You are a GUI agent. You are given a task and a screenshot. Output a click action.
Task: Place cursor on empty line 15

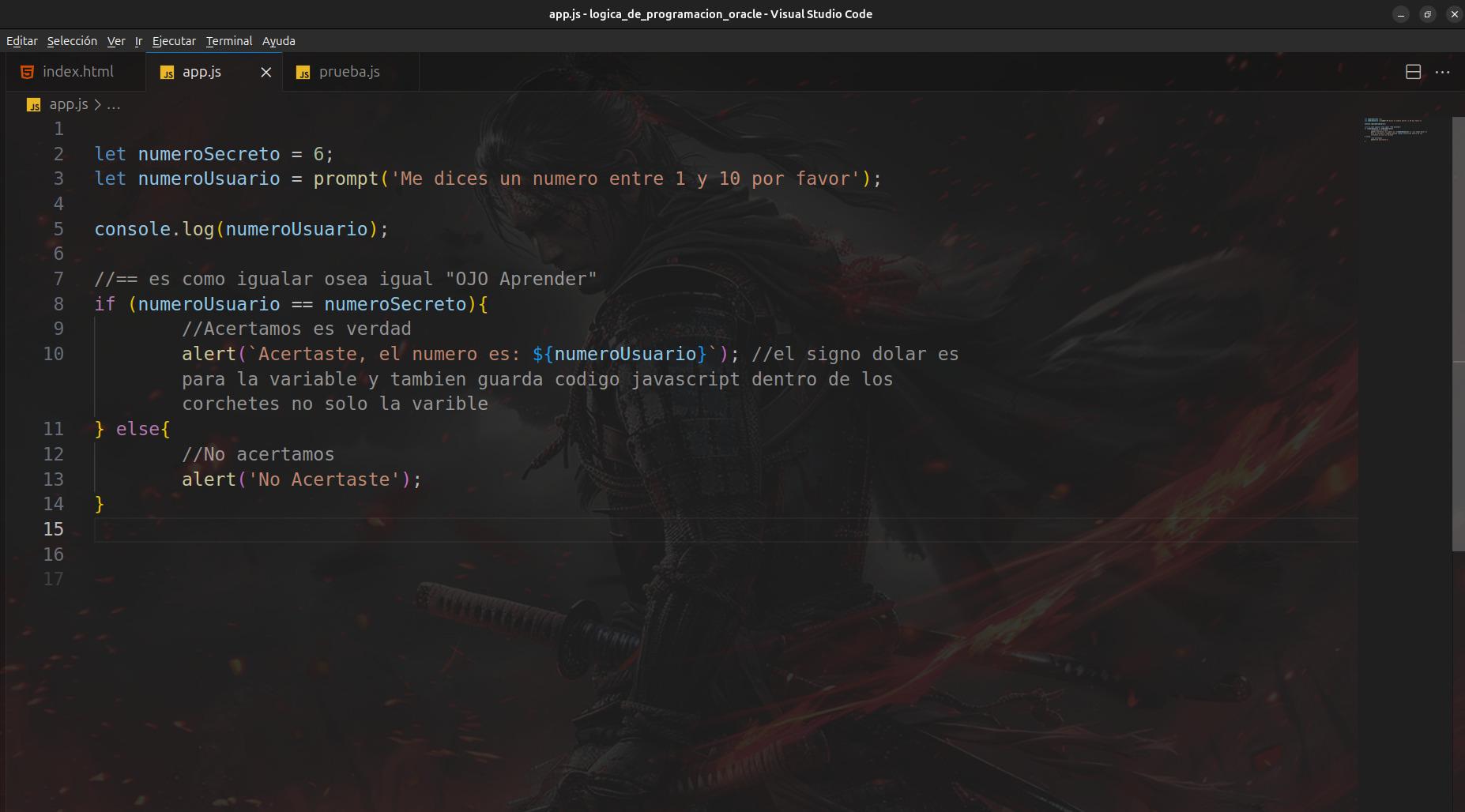pyautogui.click(x=725, y=529)
